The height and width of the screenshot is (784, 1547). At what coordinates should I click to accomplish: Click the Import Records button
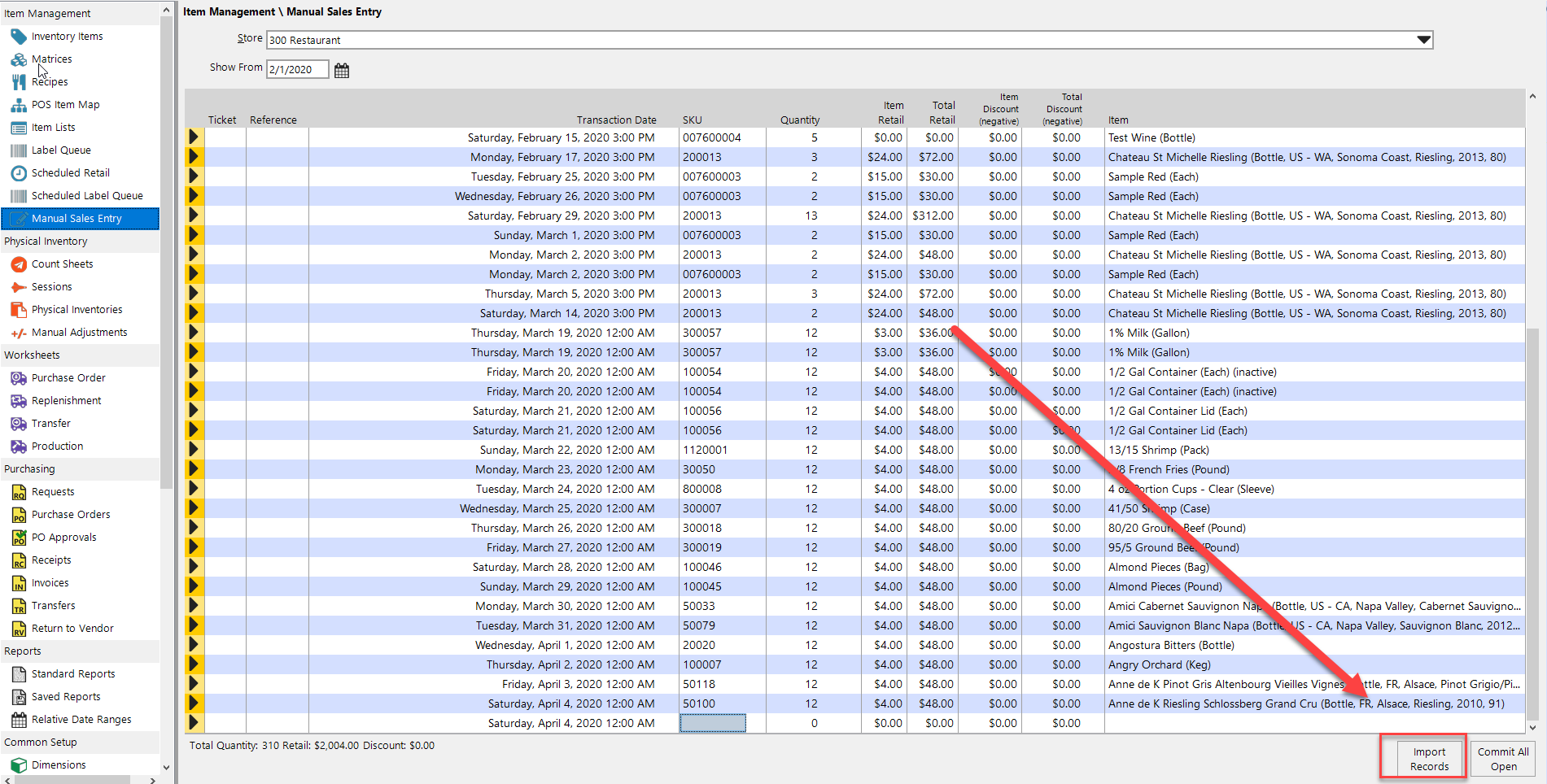[x=1429, y=760]
